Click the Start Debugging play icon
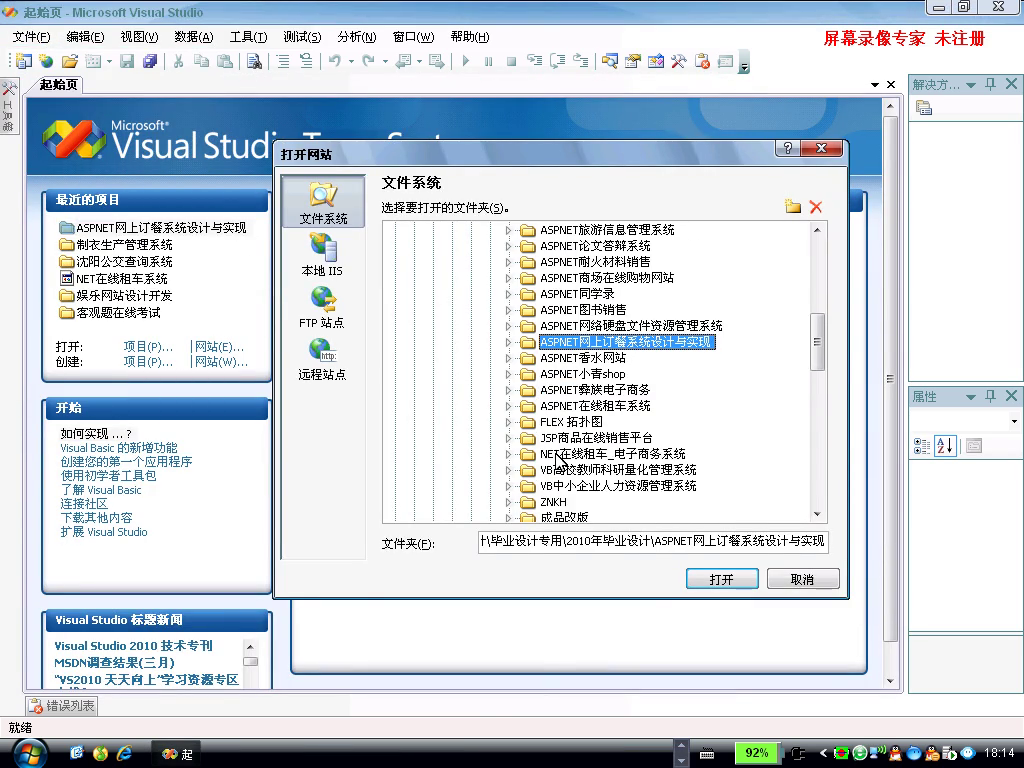 [466, 61]
